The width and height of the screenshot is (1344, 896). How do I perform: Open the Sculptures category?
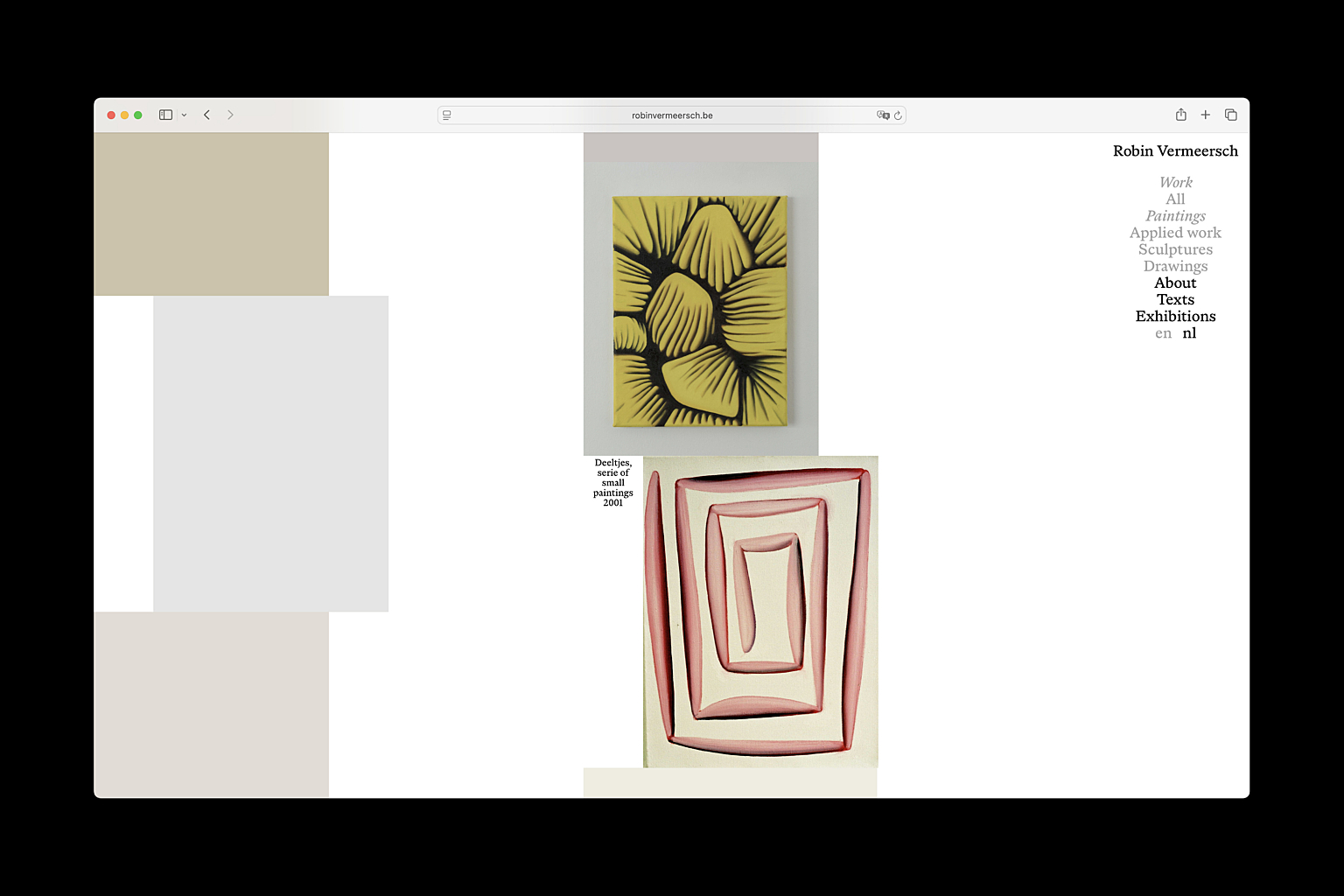click(x=1174, y=249)
